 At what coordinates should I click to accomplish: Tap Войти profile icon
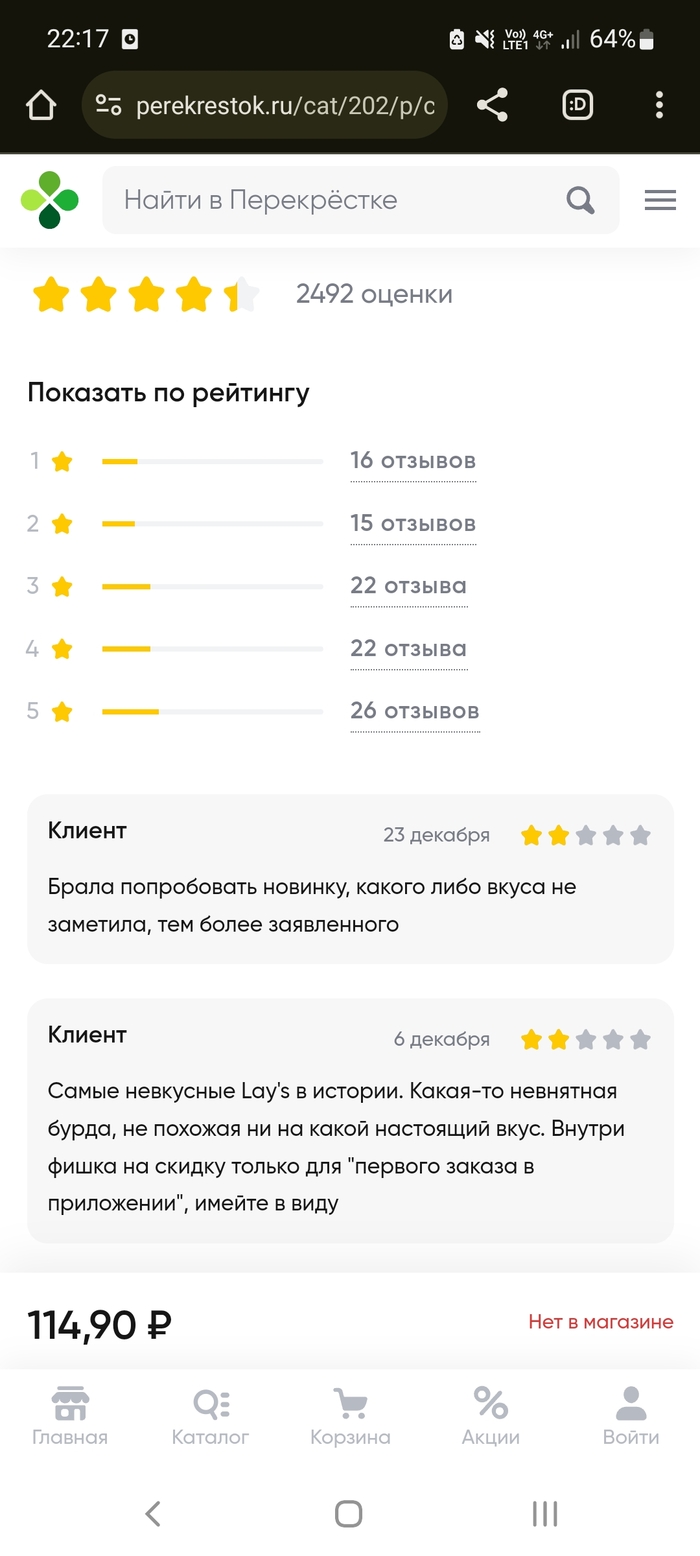coord(631,1415)
